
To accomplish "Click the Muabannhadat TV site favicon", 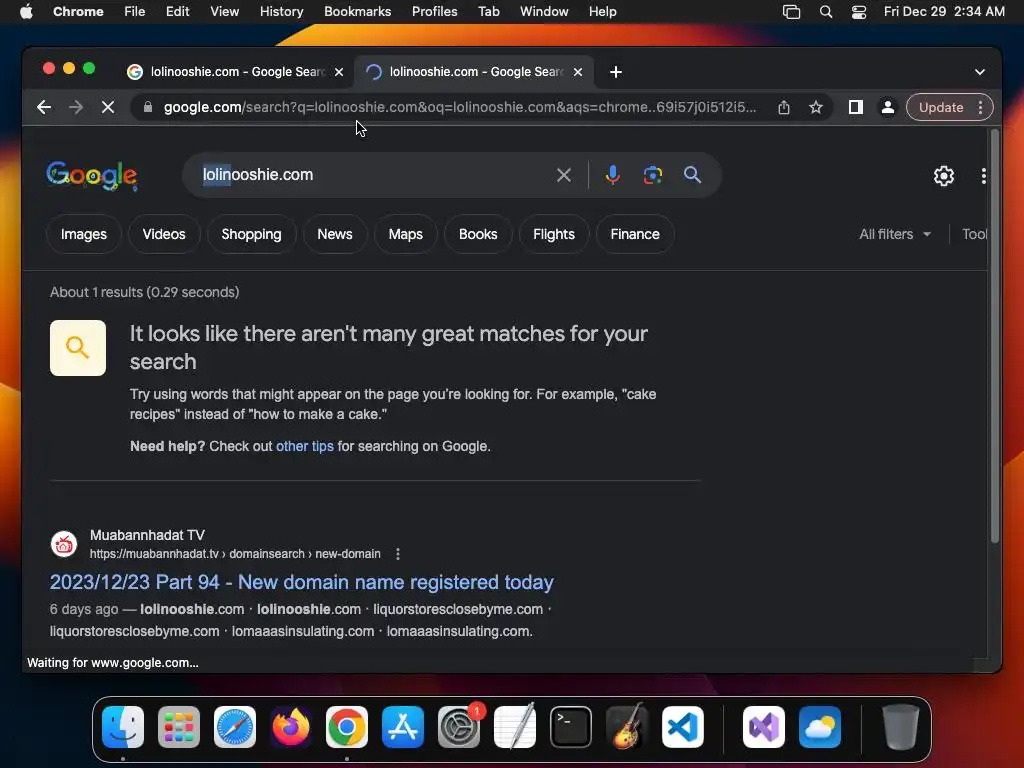I will (64, 543).
